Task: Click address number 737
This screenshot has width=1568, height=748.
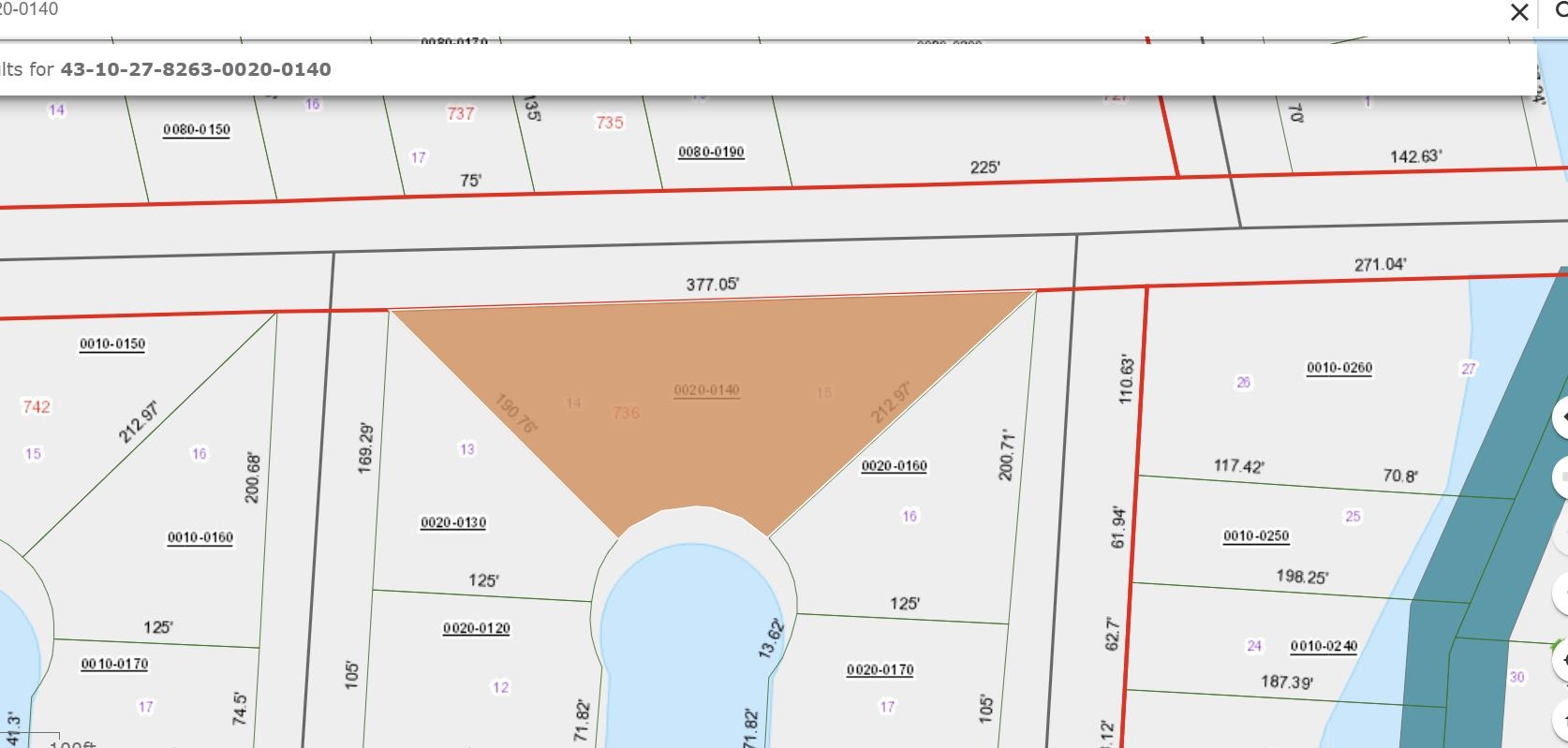Action: click(460, 113)
